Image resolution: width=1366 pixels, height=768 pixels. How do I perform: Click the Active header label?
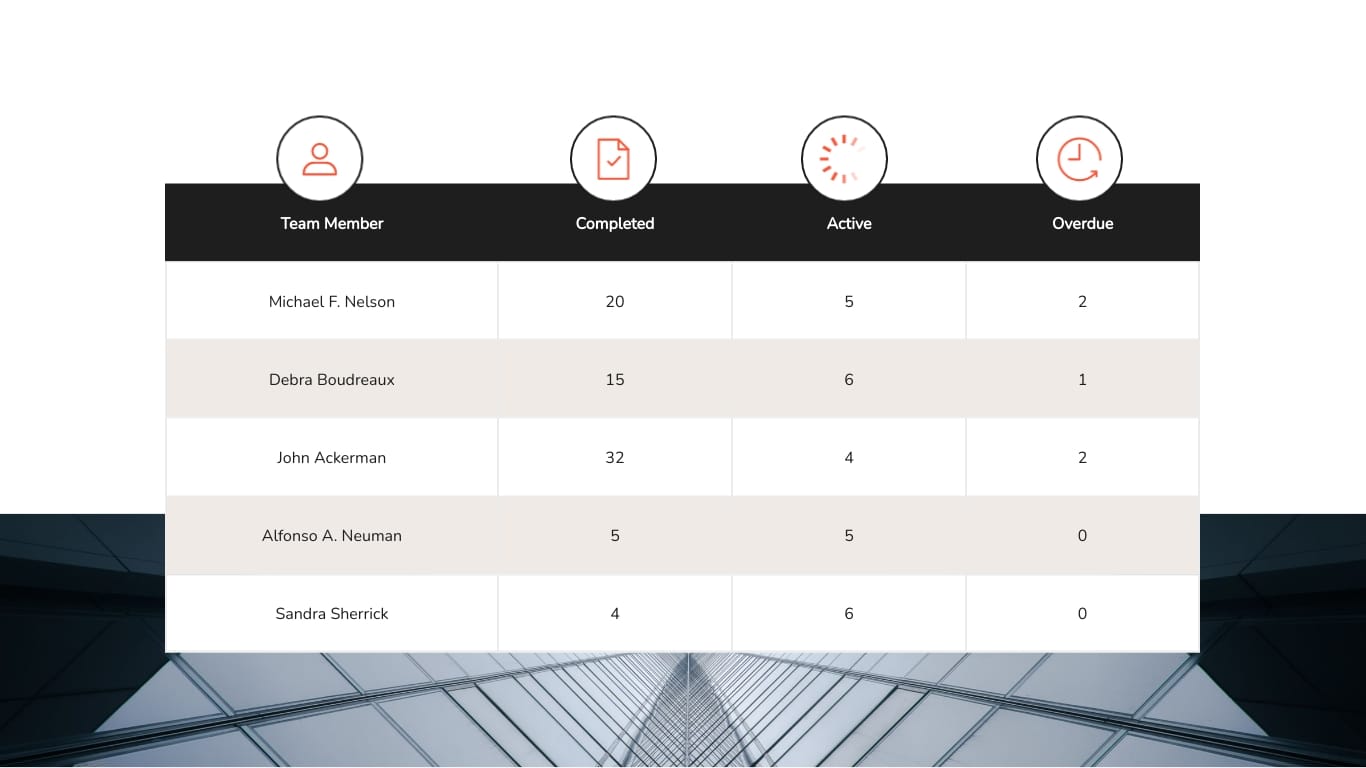tap(848, 223)
